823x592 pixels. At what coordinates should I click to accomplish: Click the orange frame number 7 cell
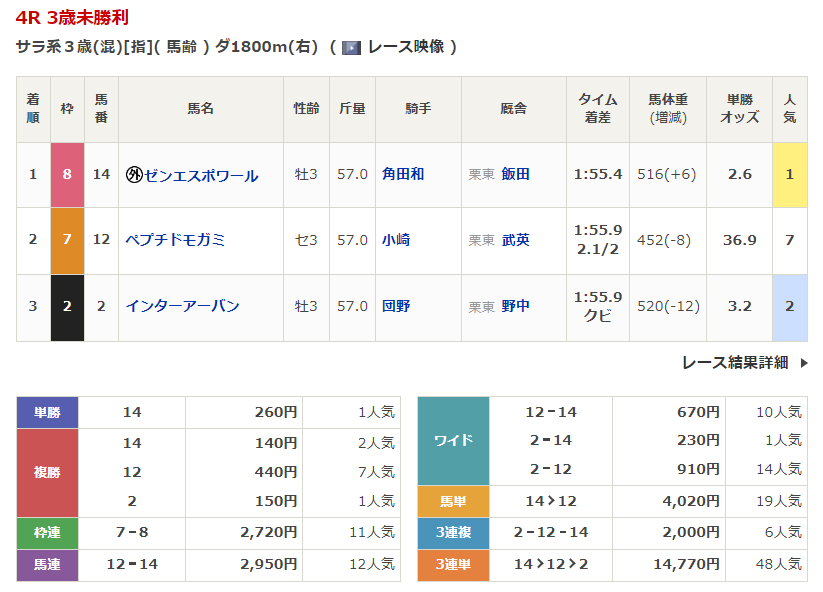(x=67, y=240)
